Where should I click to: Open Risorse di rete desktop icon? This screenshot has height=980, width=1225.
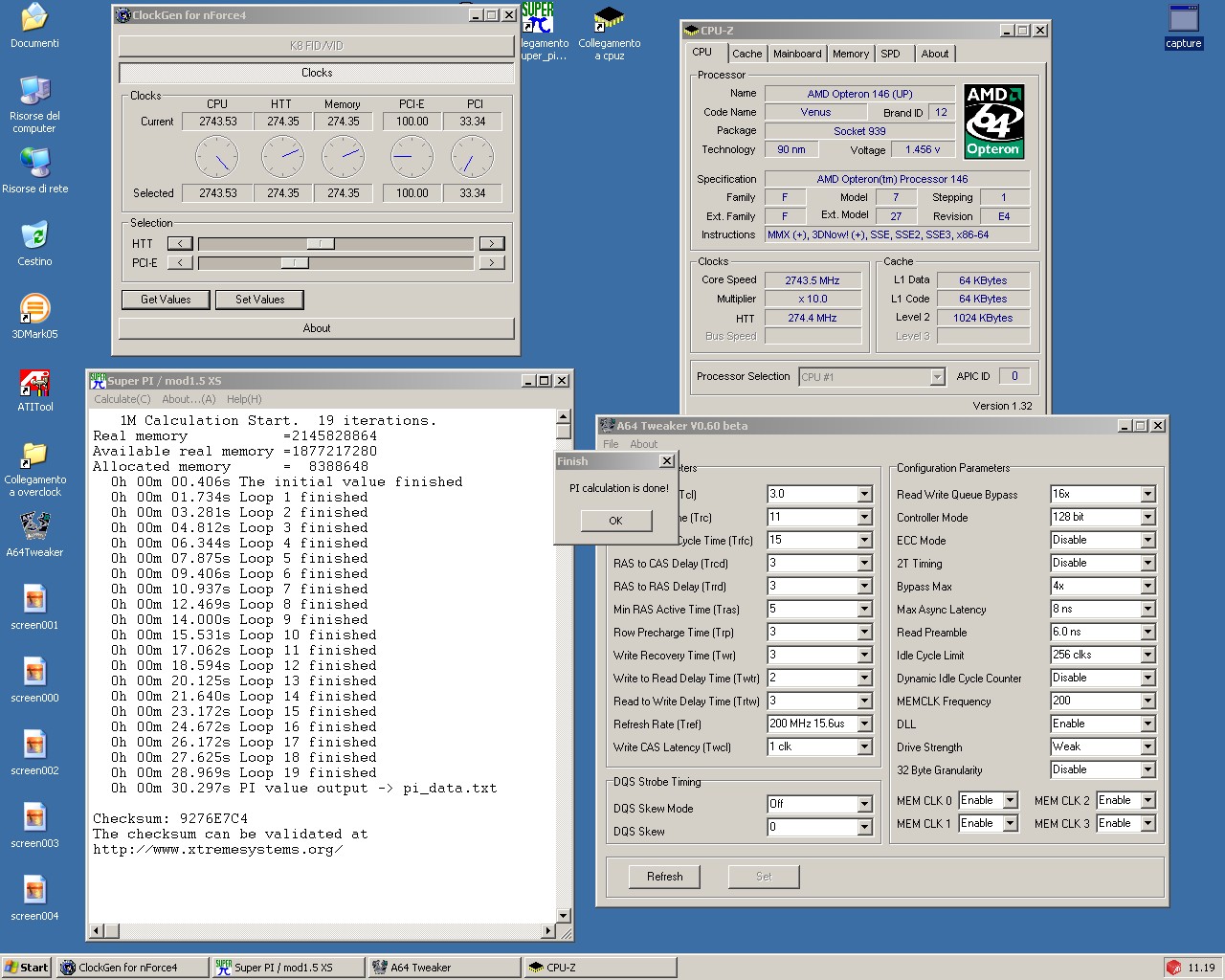tap(34, 170)
